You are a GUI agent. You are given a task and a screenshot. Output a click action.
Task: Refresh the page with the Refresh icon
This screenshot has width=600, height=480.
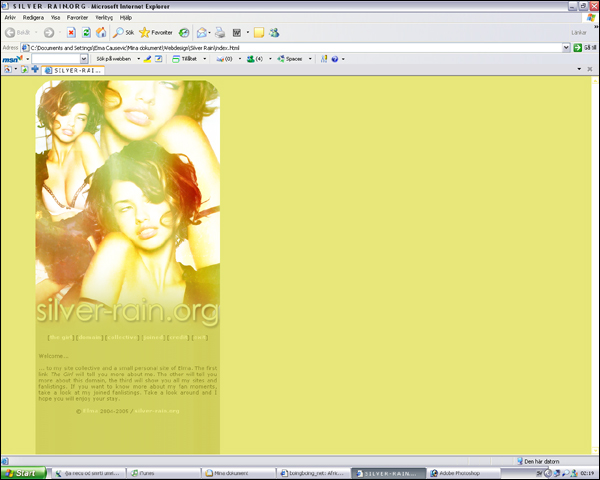pos(86,33)
